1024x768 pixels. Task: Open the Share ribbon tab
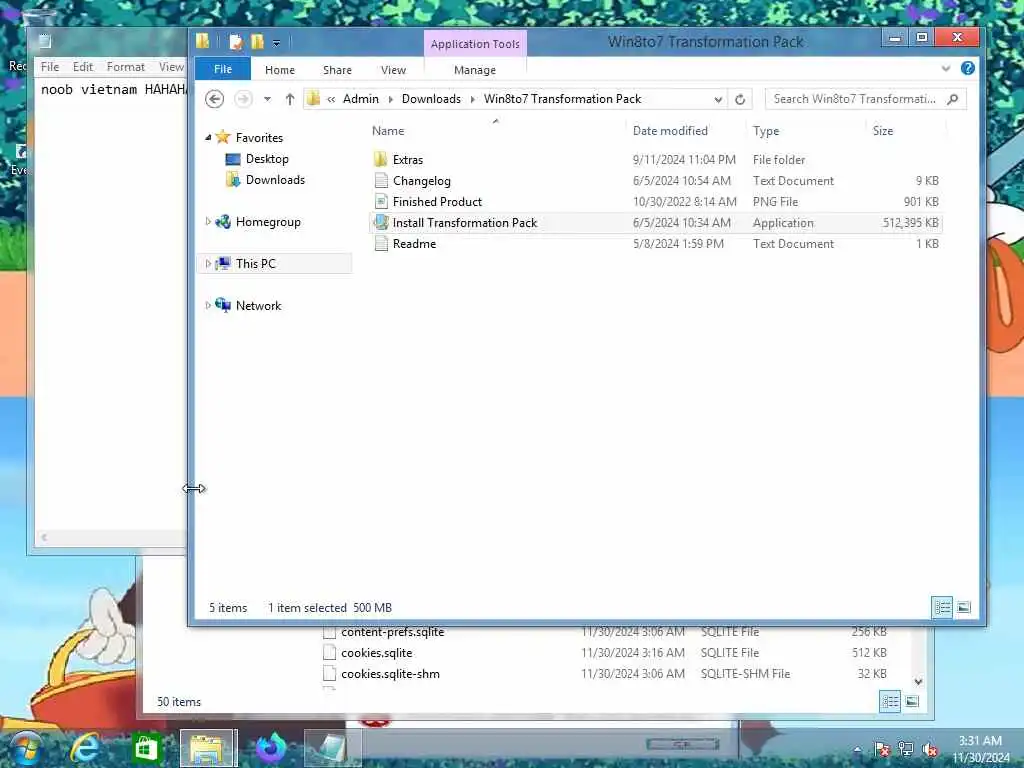tap(337, 69)
